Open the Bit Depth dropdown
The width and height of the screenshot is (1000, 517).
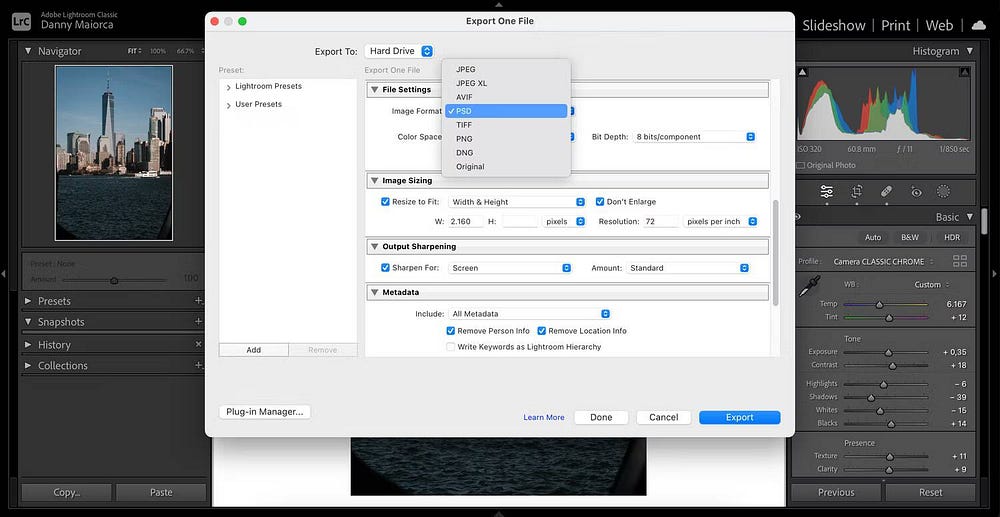[695, 137]
